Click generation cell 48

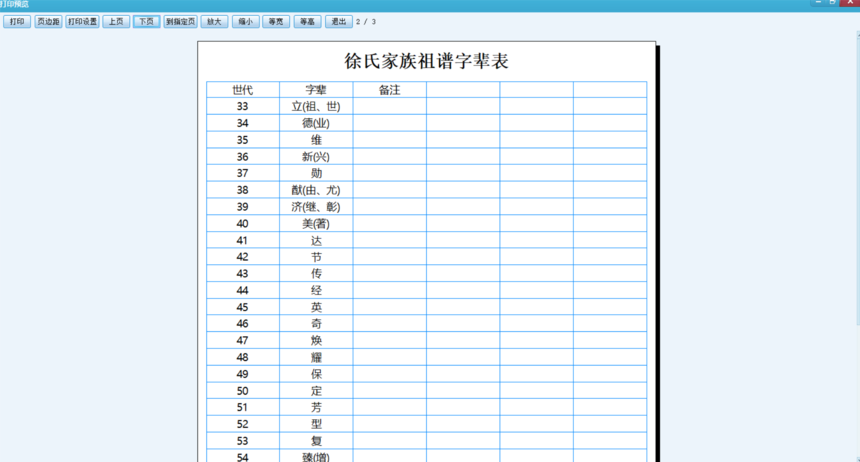[x=242, y=358]
